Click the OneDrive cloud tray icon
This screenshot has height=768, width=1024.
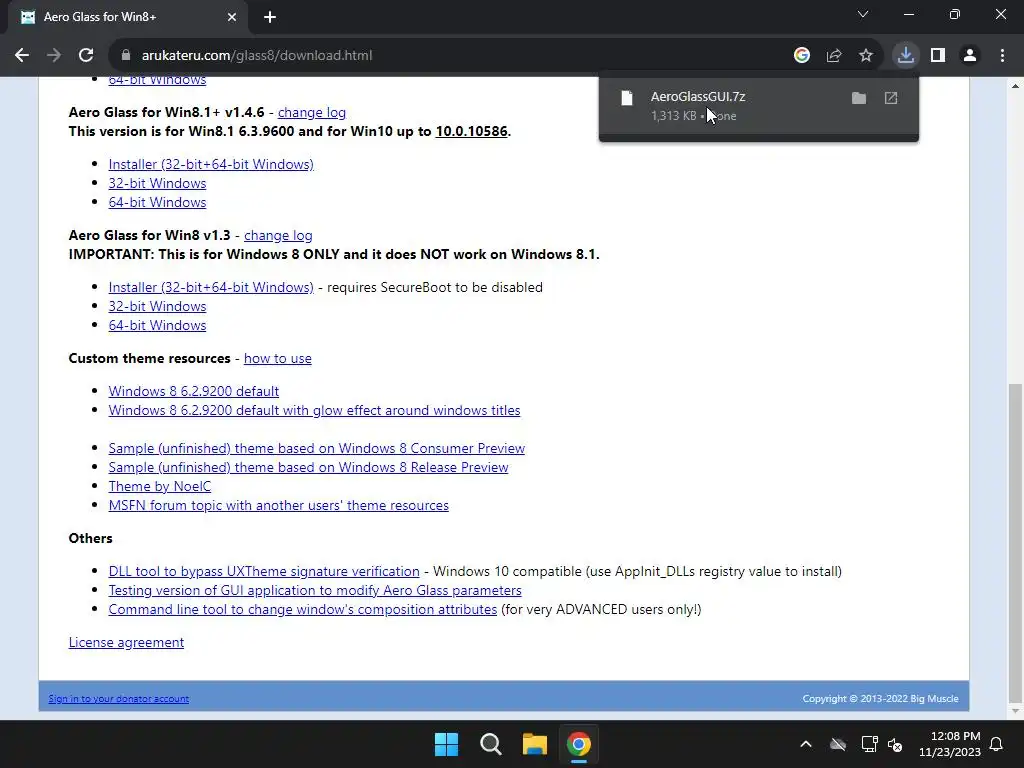[838, 744]
